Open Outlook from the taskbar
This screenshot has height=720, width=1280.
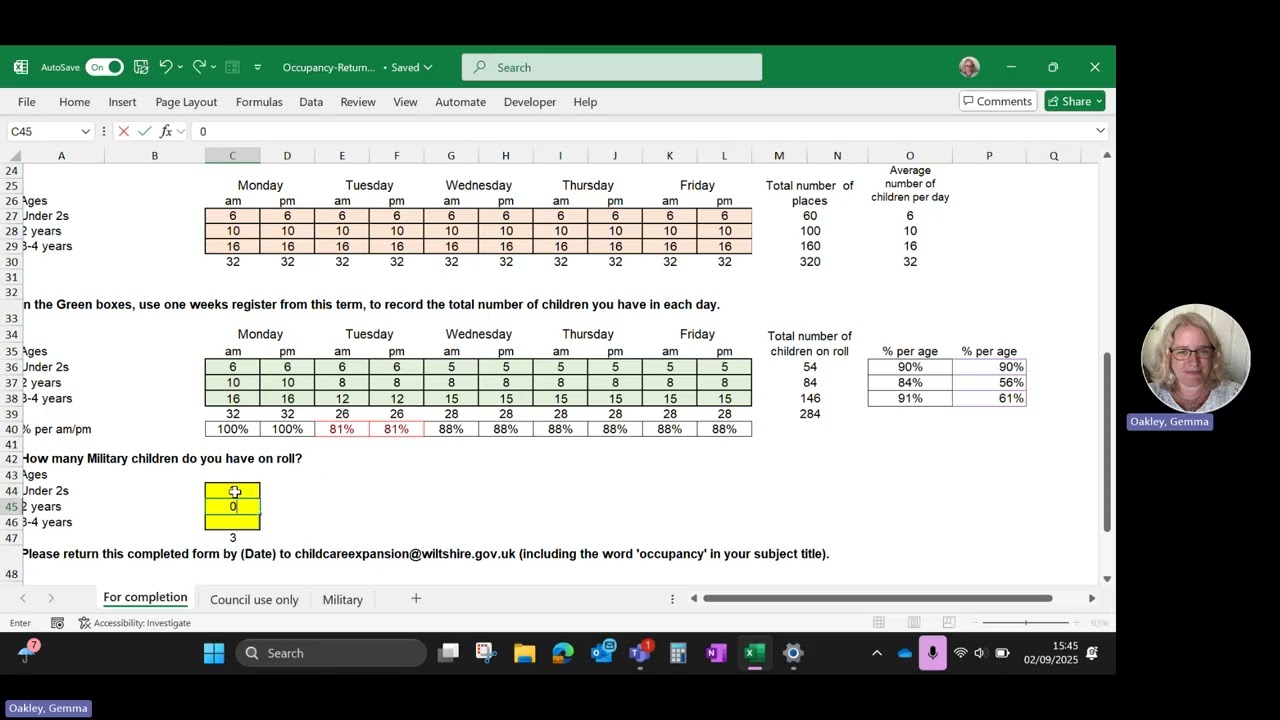tap(602, 653)
